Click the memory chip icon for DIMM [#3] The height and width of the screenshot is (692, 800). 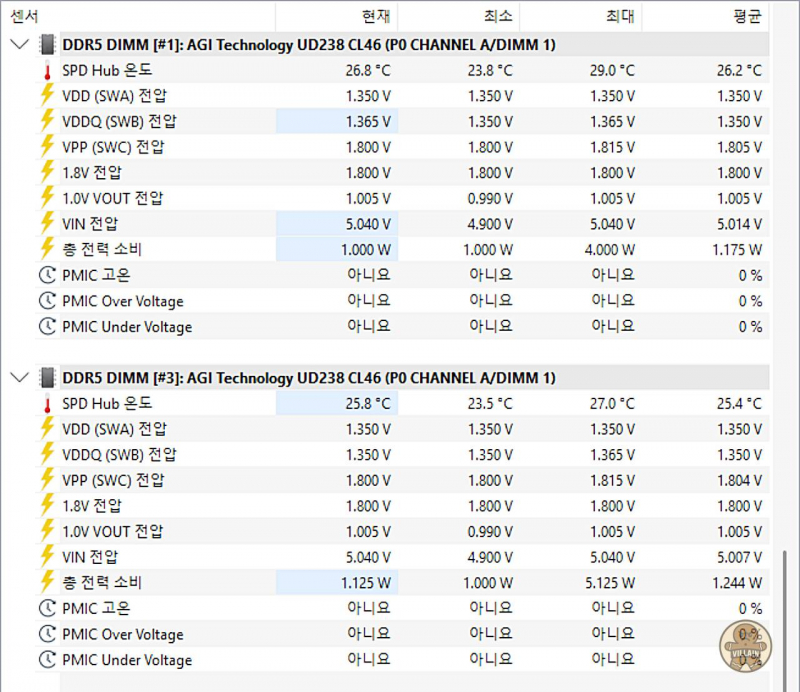pos(46,377)
